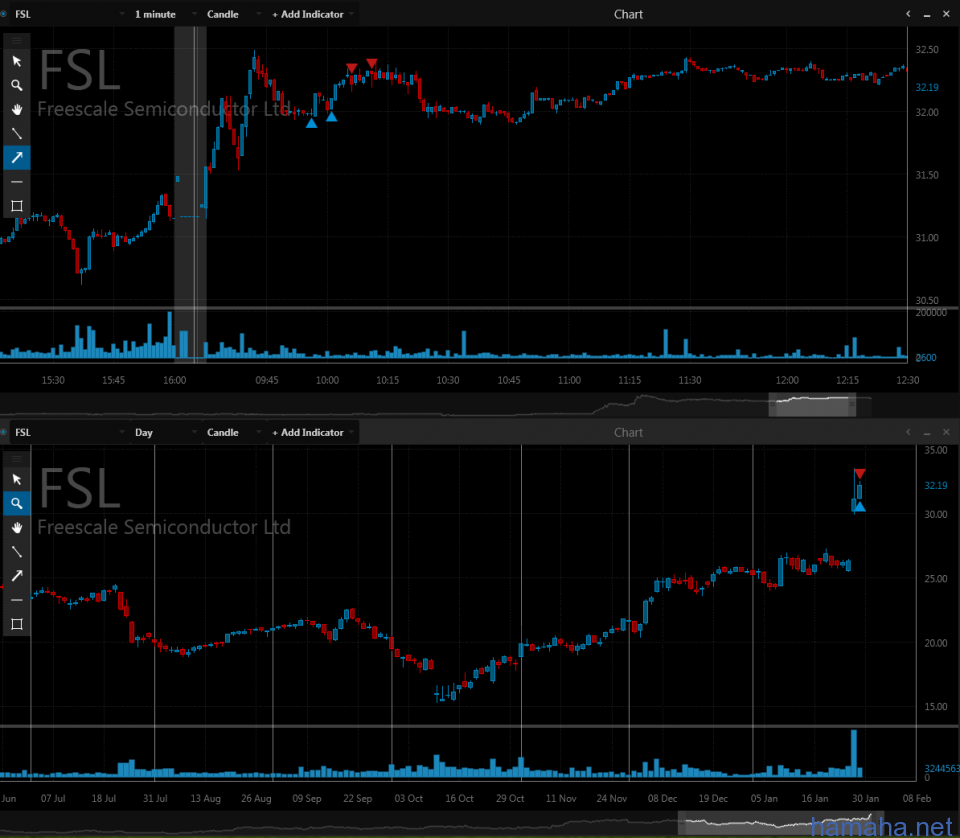Click the first red sell marker on 1 minute chart

tap(351, 67)
